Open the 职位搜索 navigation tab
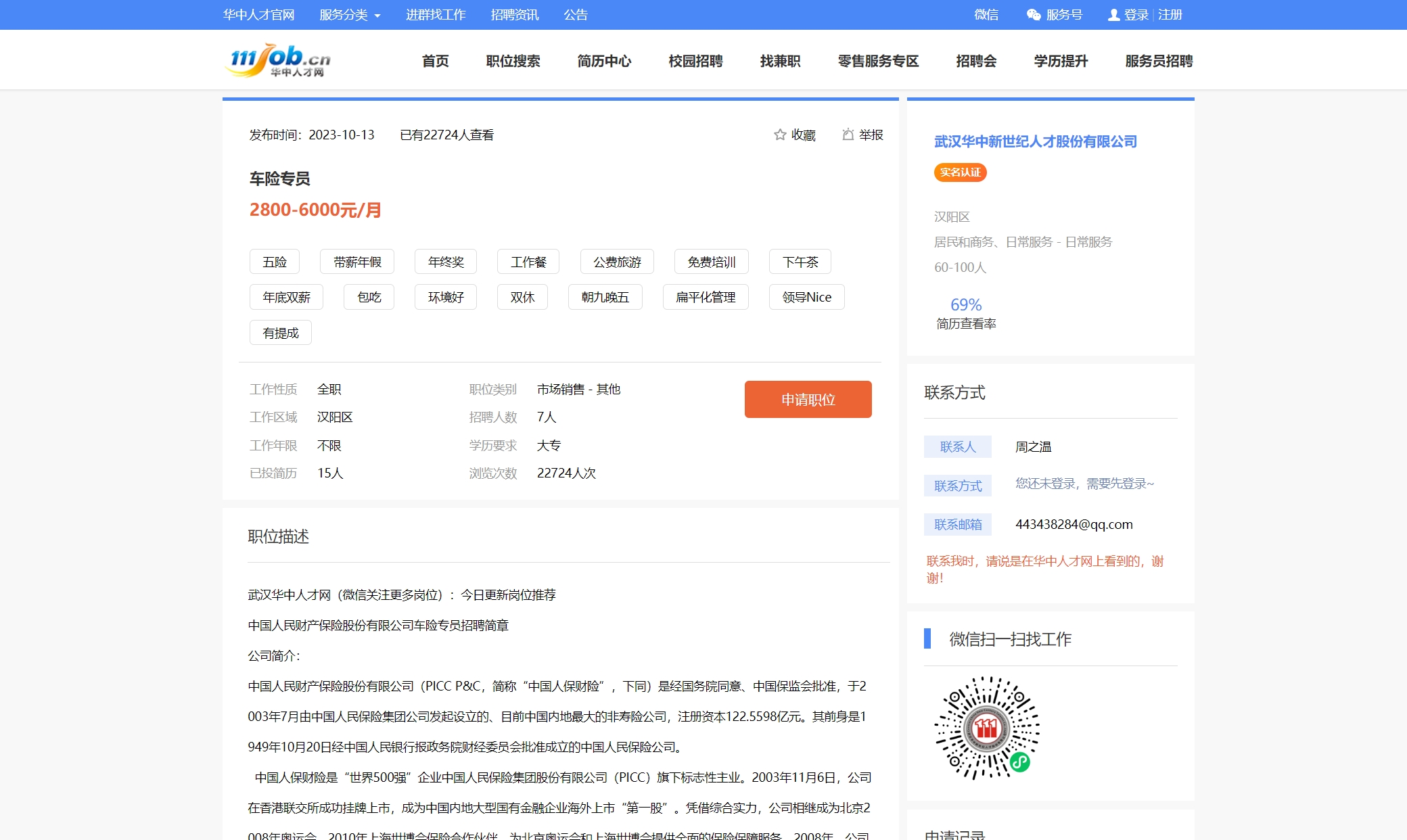 tap(513, 61)
